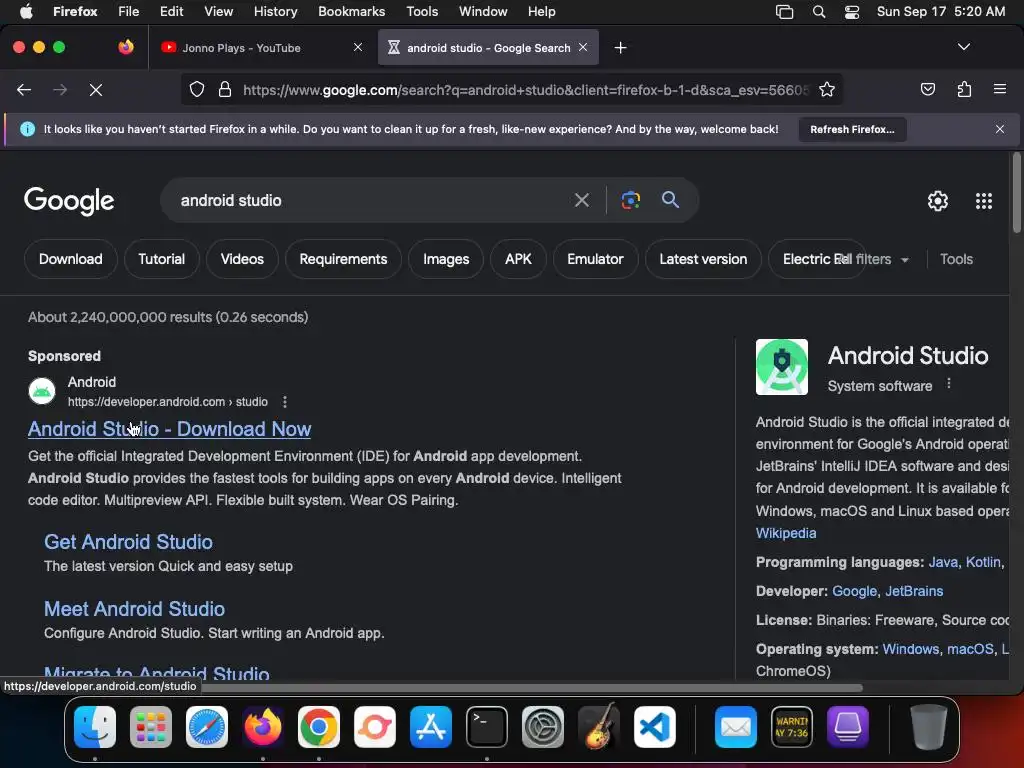Click the Refresh Firefox button

click(x=852, y=129)
